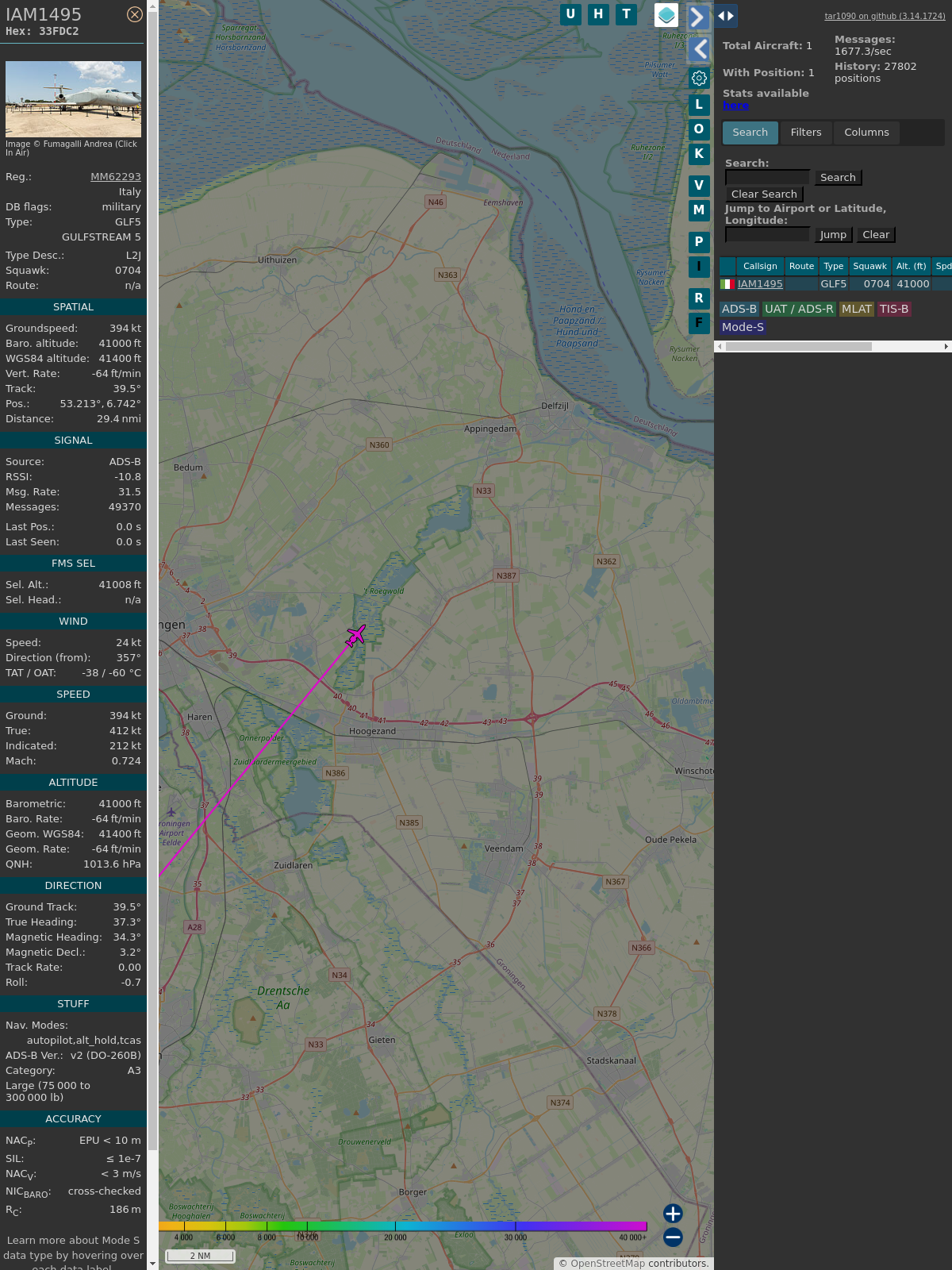Click the altitude color scale bar
This screenshot has height=1270, width=952.
click(x=403, y=1226)
